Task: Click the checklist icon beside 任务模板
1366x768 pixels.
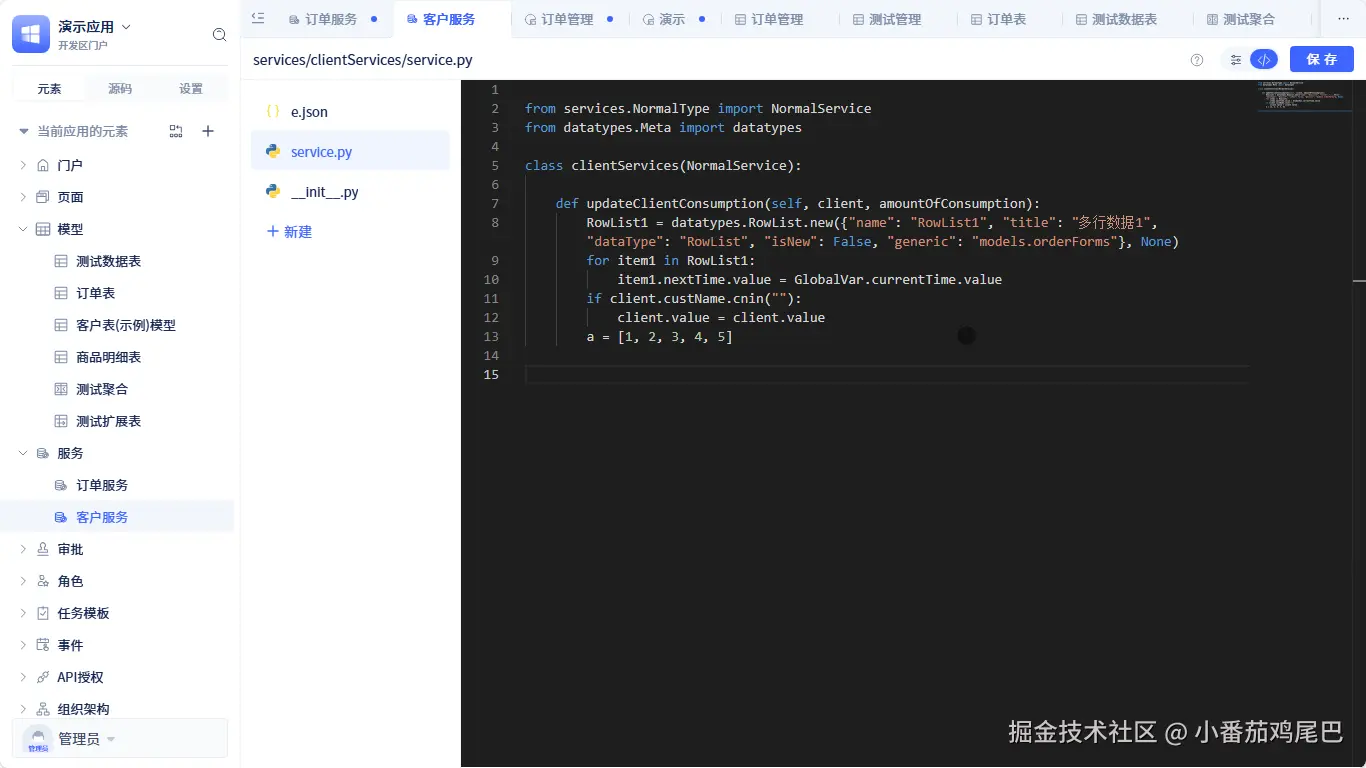Action: coord(42,613)
